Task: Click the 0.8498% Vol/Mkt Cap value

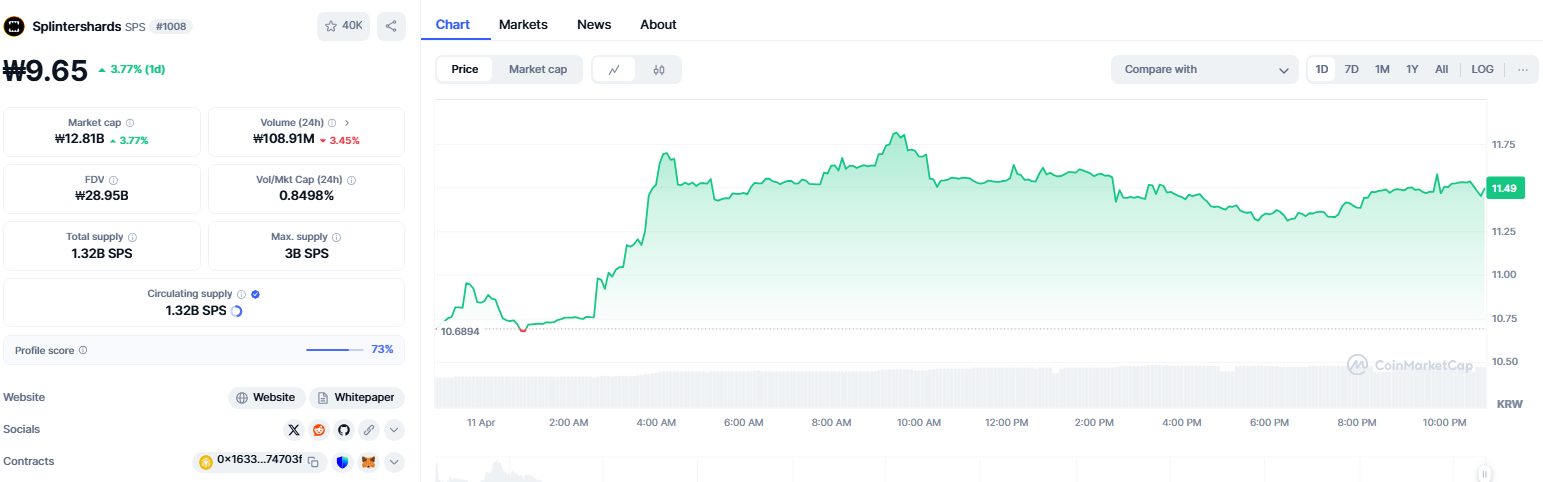Action: 306,196
